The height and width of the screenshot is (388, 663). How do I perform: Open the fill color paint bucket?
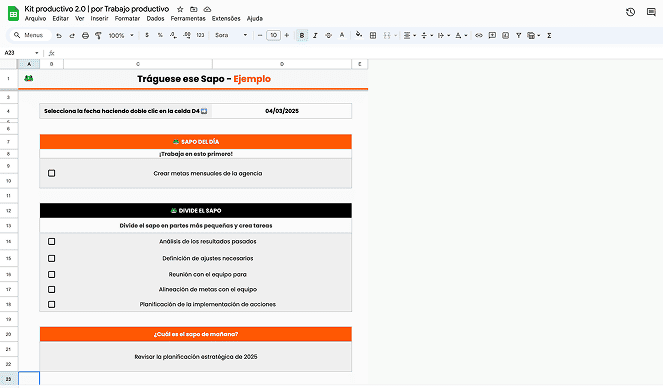[x=359, y=35]
